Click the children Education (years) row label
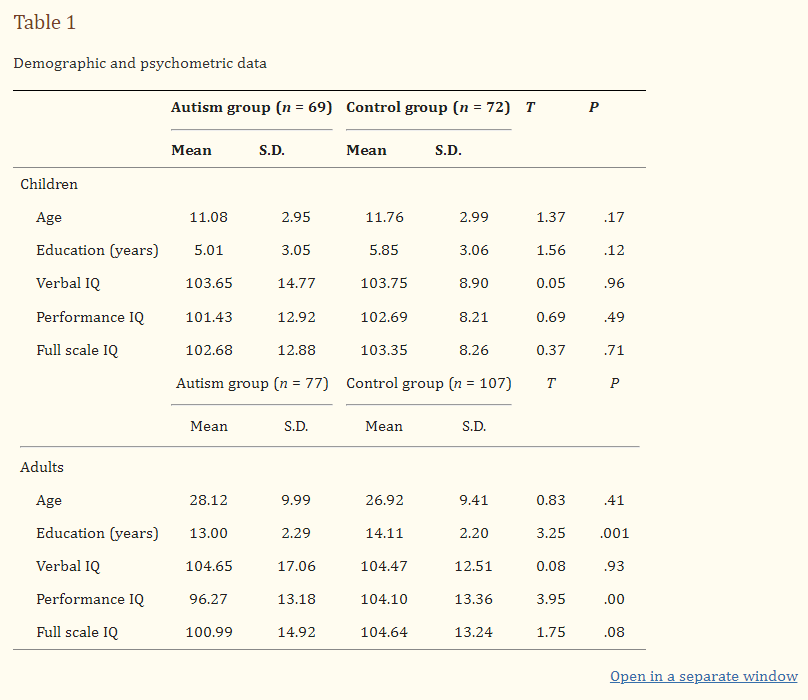Image resolution: width=808 pixels, height=700 pixels. pyautogui.click(x=97, y=251)
